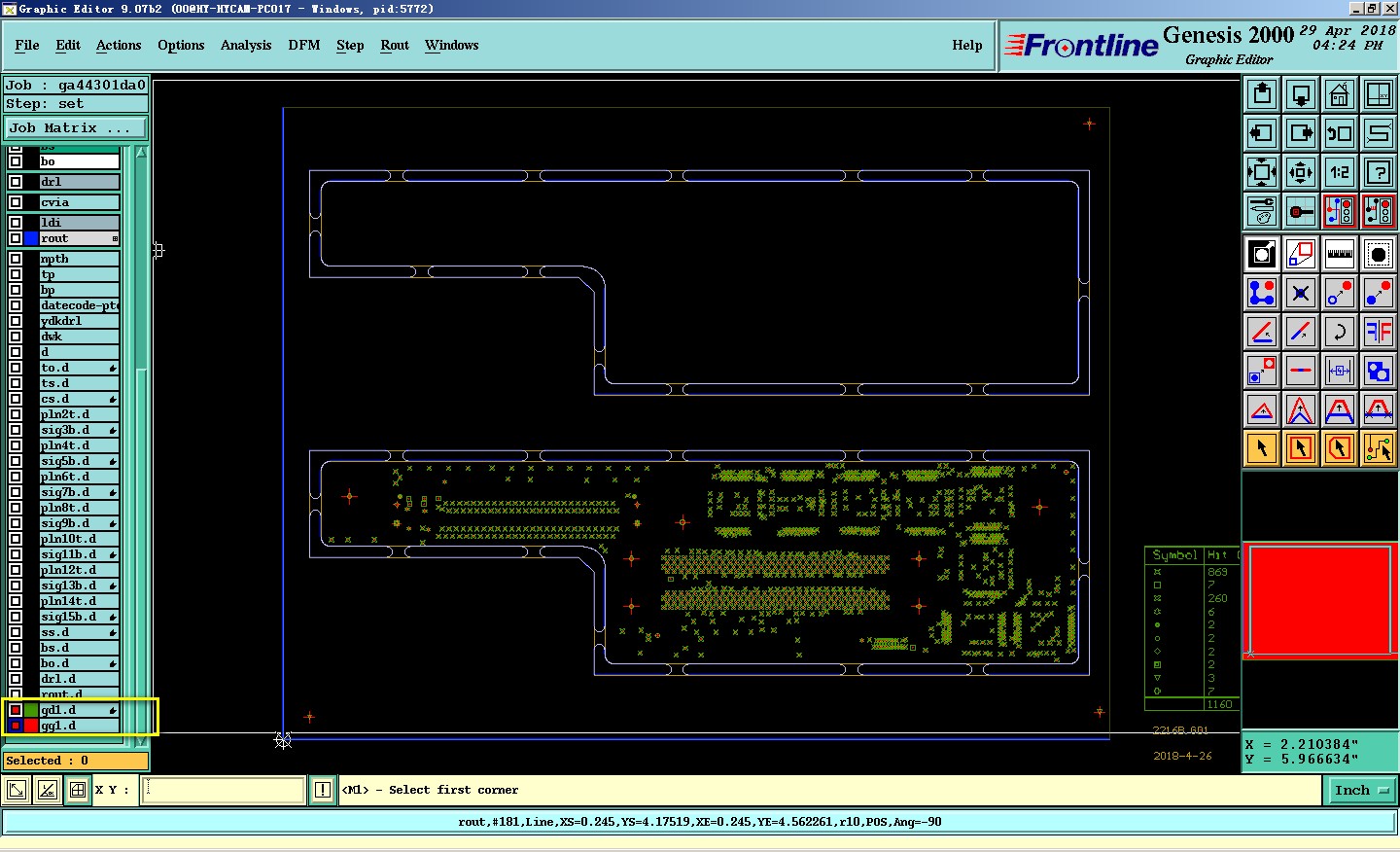The width and height of the screenshot is (1400, 852).
Task: Toggle display checkbox for sig3b.d layer
Action: pos(16,430)
